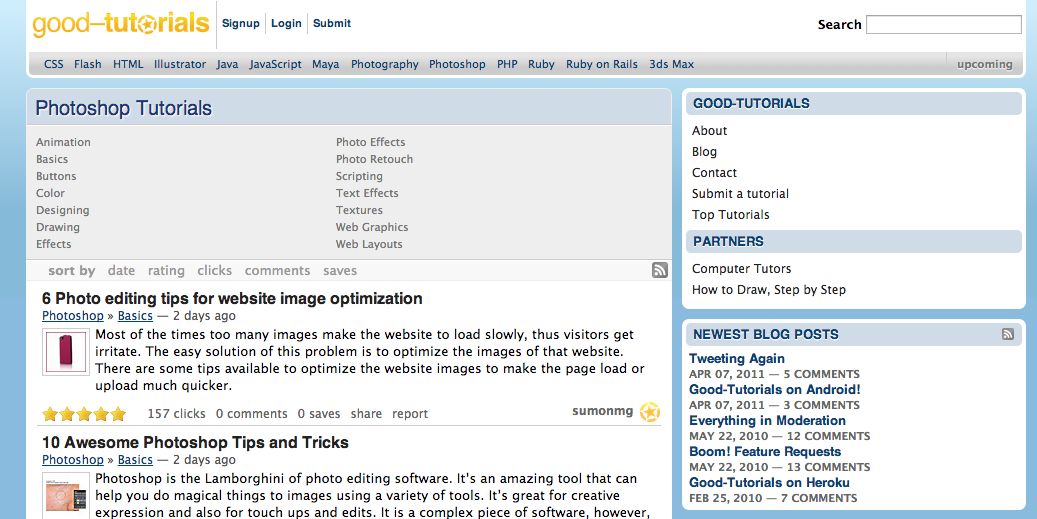Open the Submit a tutorial sidebar link
The height and width of the screenshot is (519, 1037).
pos(740,194)
